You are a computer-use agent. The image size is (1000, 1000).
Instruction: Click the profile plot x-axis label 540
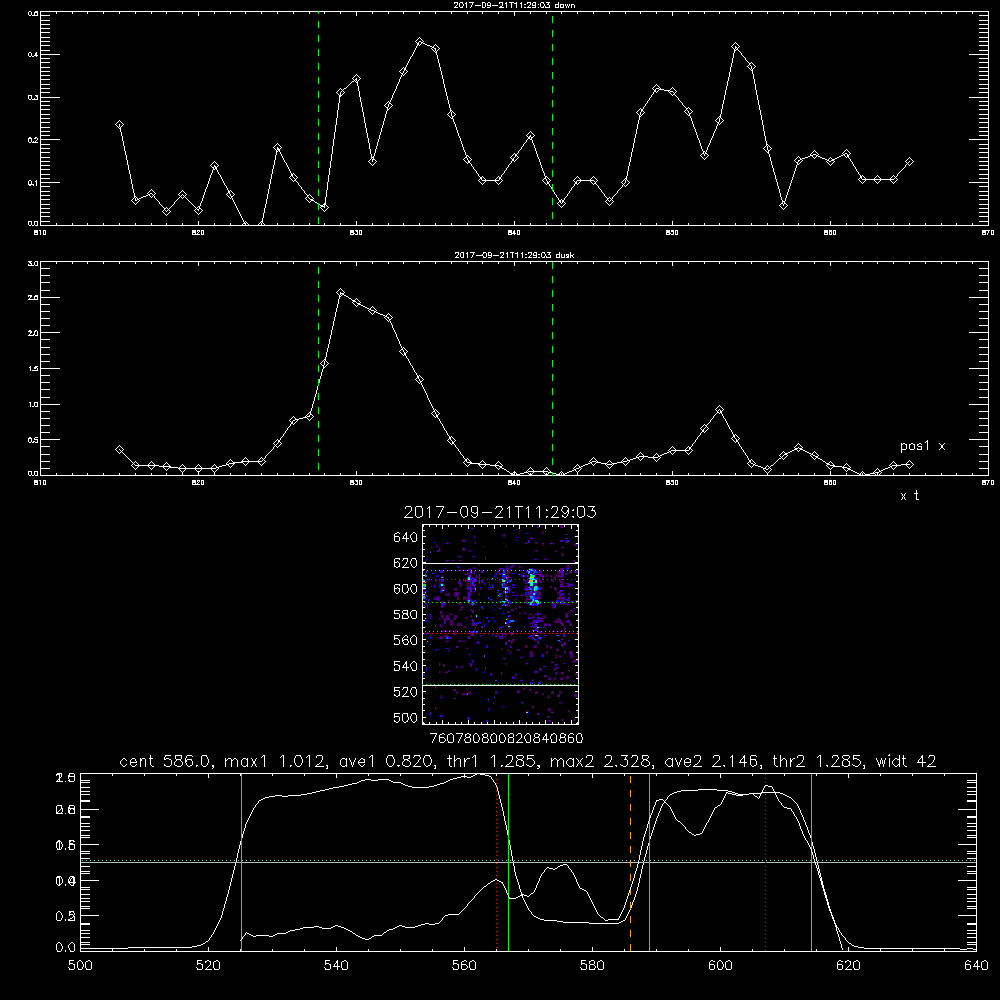336,966
